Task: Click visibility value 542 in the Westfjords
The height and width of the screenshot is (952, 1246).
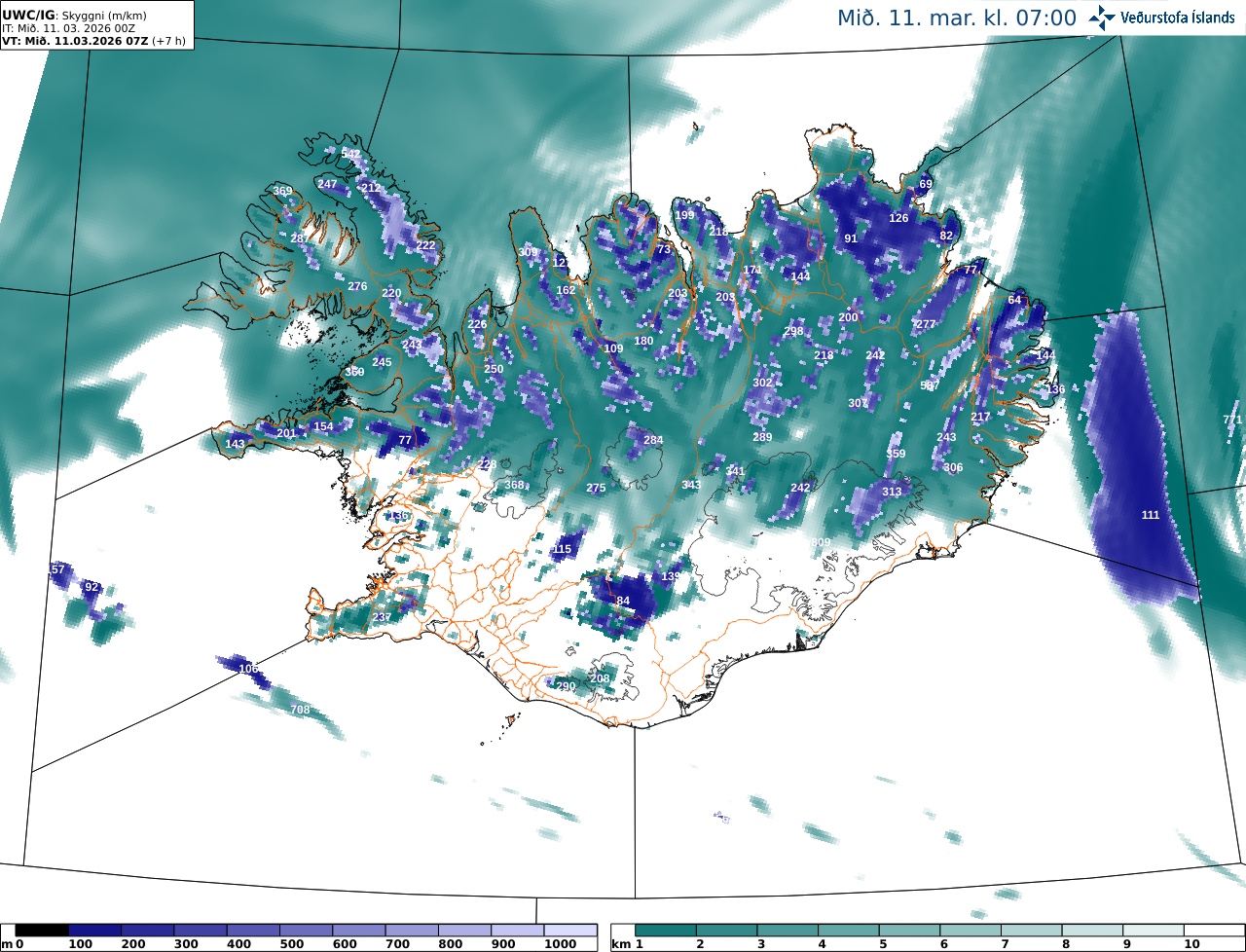Action: (x=350, y=154)
